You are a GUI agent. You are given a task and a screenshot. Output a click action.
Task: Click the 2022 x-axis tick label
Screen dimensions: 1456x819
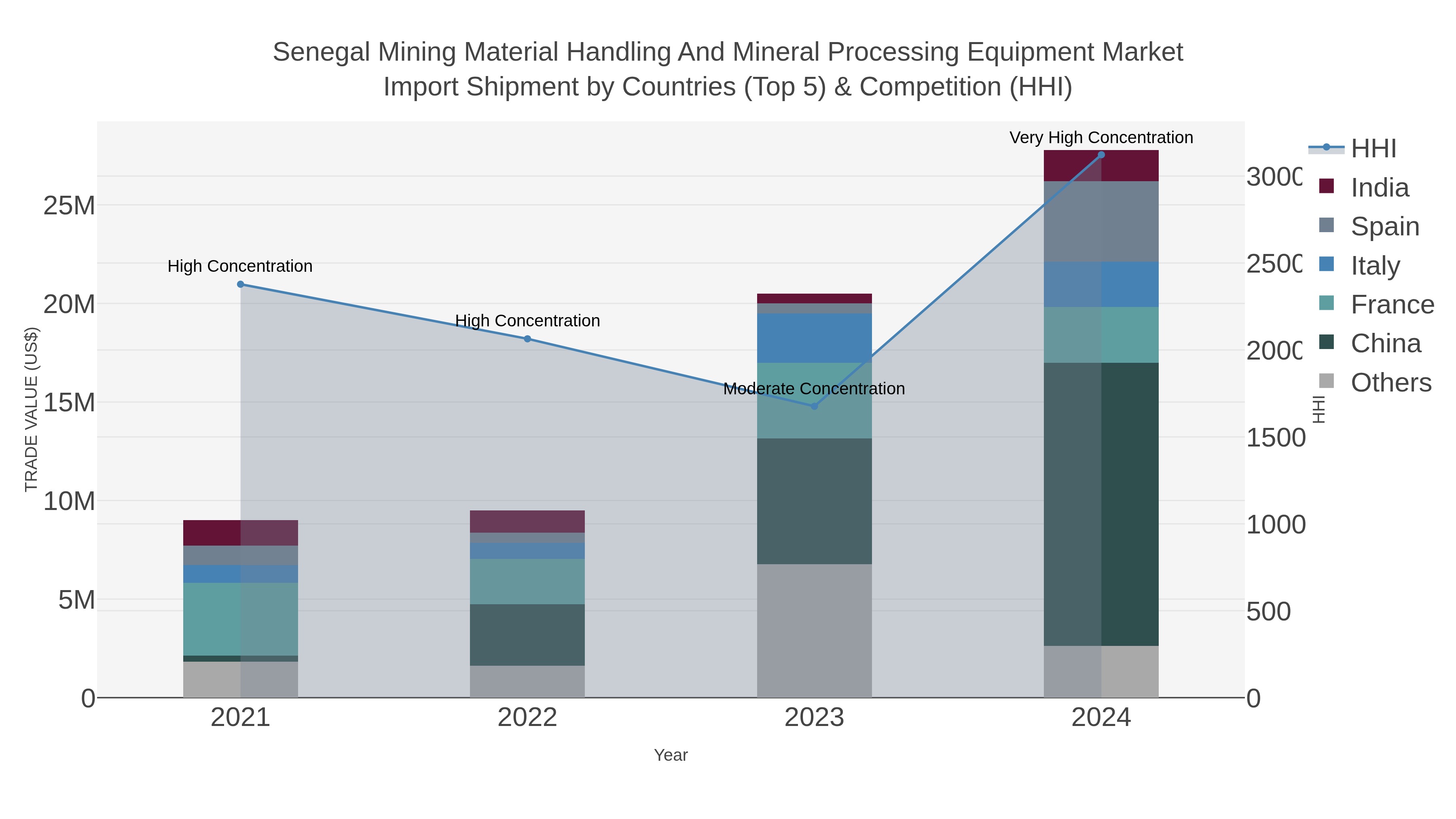(527, 718)
